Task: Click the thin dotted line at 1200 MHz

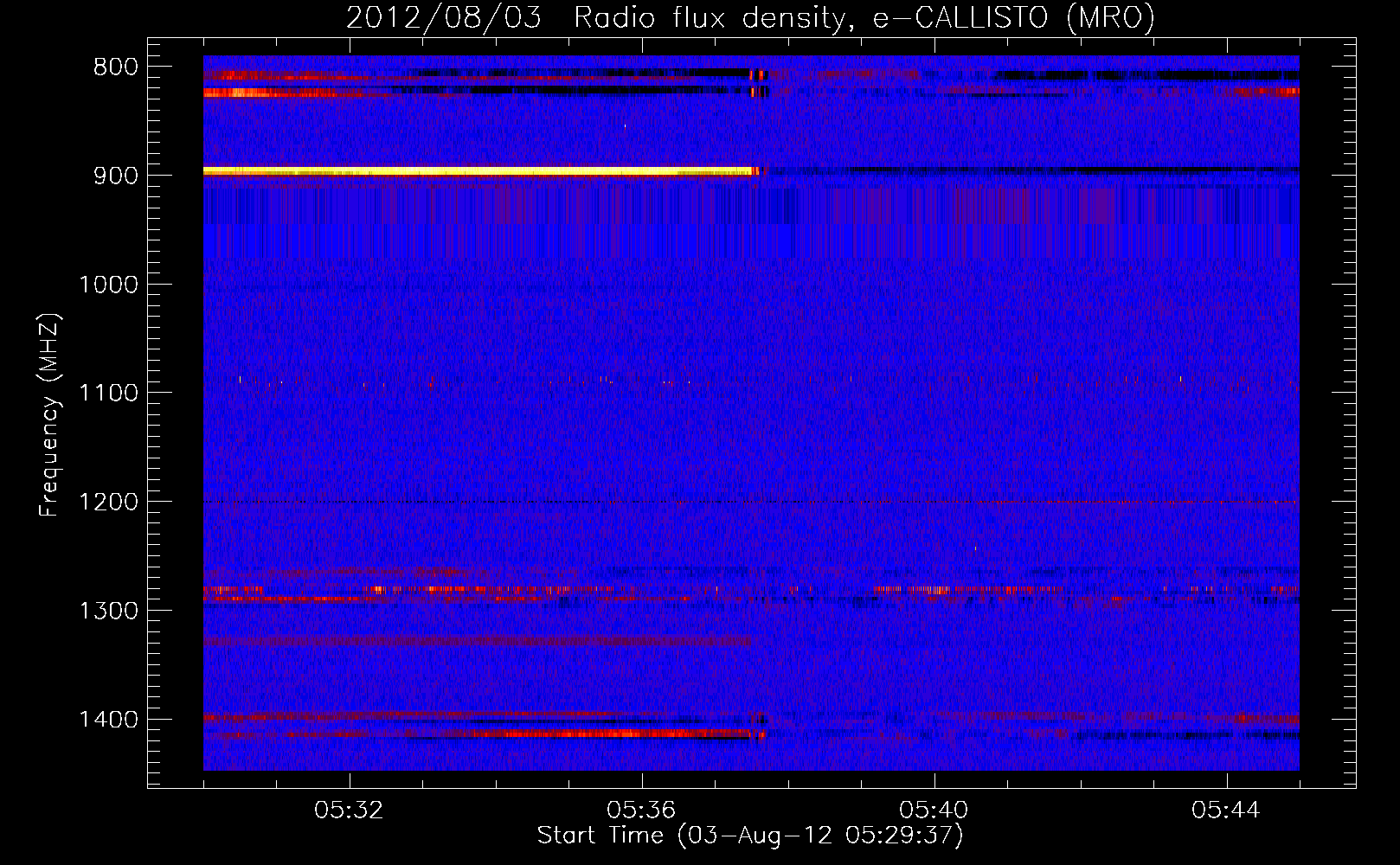Action: (x=751, y=502)
